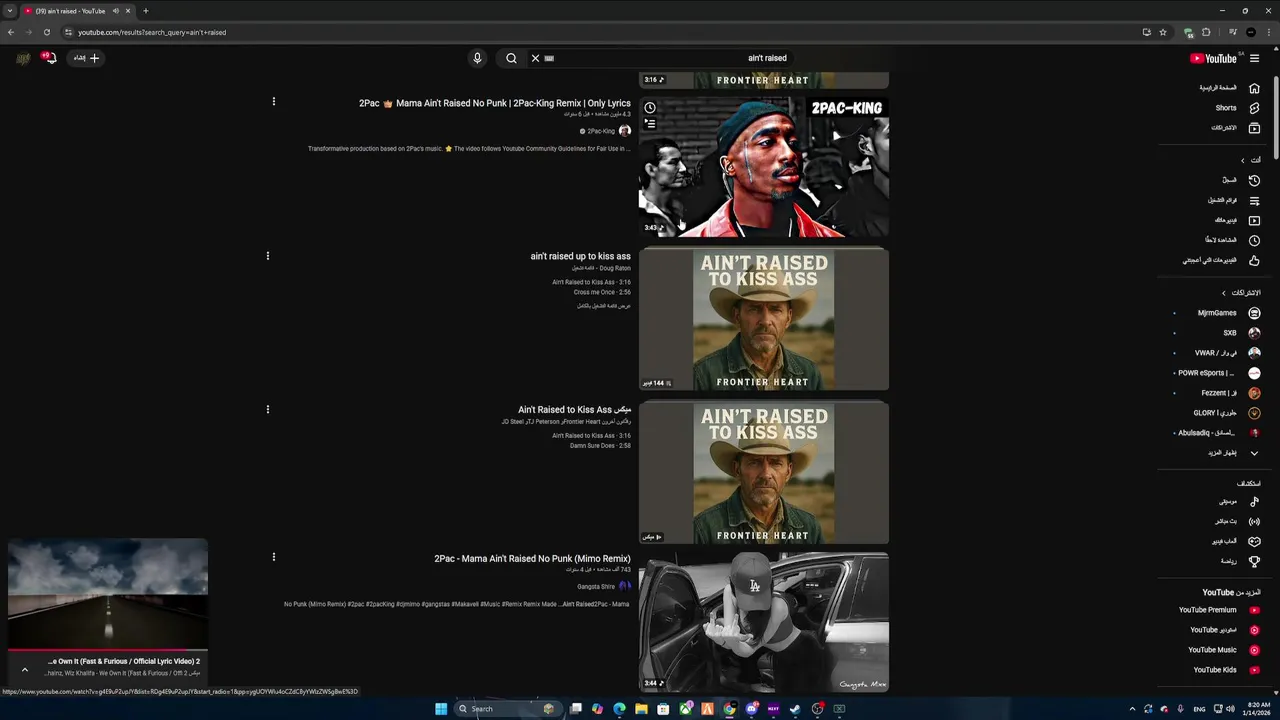1280x720 pixels.
Task: Expand the mini player with up chevron
Action: tap(25, 670)
